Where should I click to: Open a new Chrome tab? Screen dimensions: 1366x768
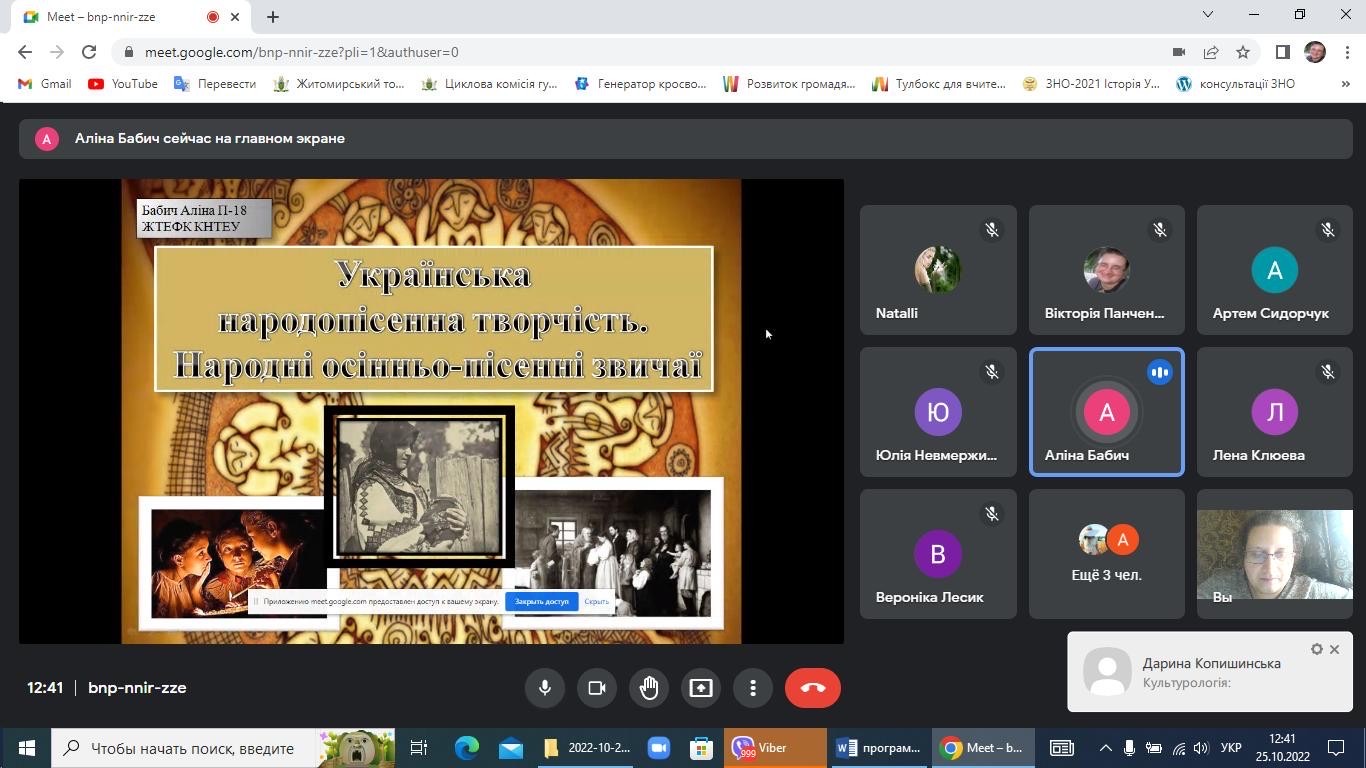point(273,16)
